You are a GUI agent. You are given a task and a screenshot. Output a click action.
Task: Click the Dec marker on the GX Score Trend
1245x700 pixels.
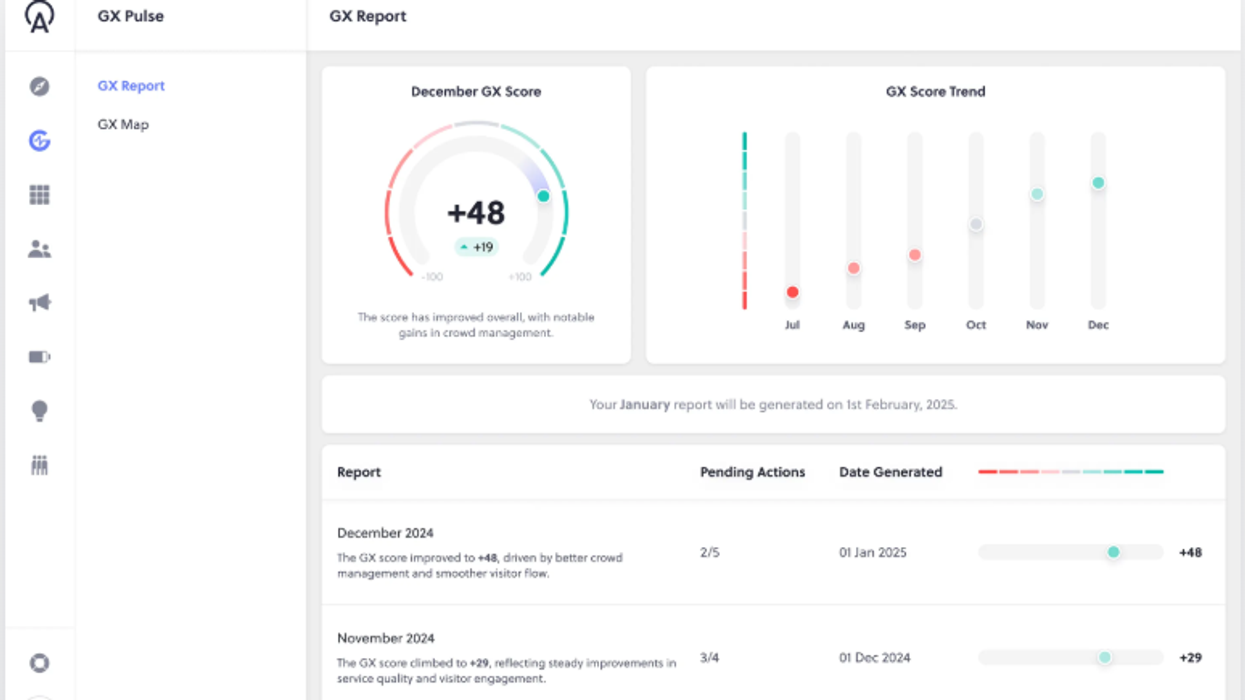(1097, 182)
